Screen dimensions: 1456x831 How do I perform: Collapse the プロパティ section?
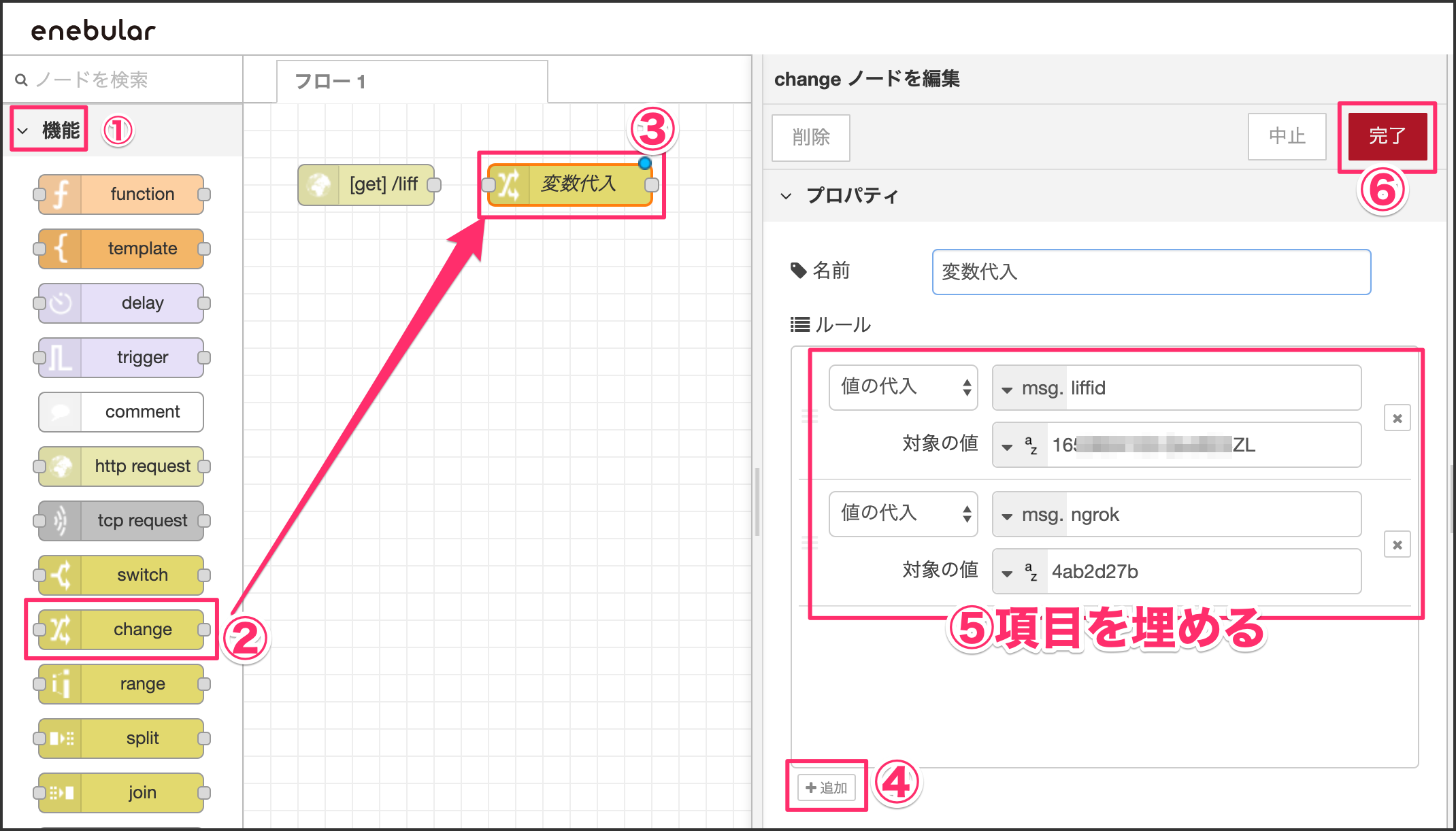click(786, 196)
